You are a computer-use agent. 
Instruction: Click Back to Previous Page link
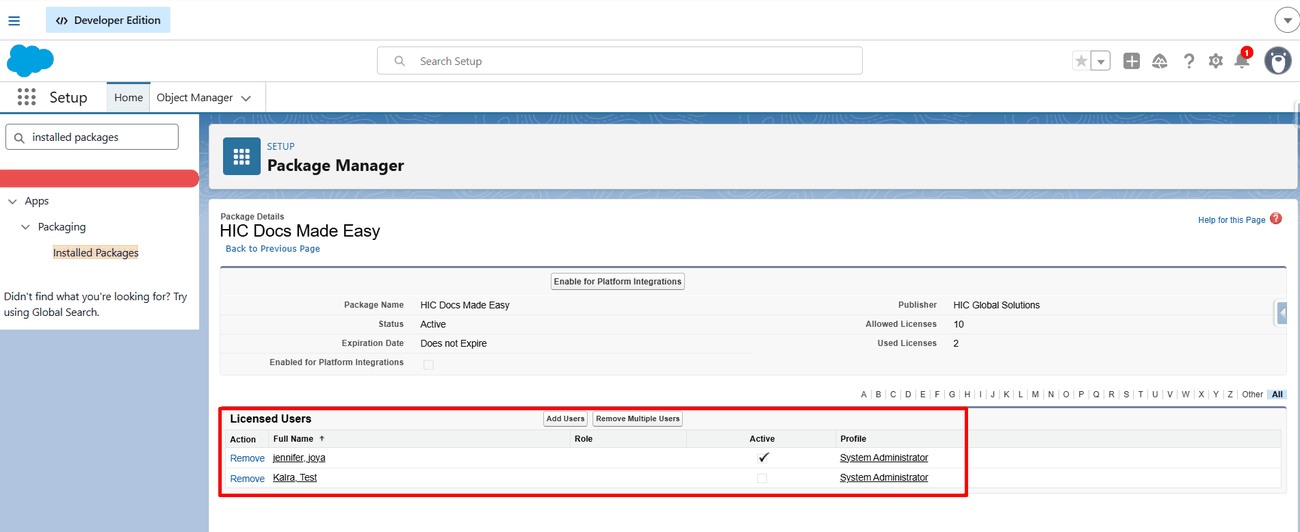pos(273,249)
